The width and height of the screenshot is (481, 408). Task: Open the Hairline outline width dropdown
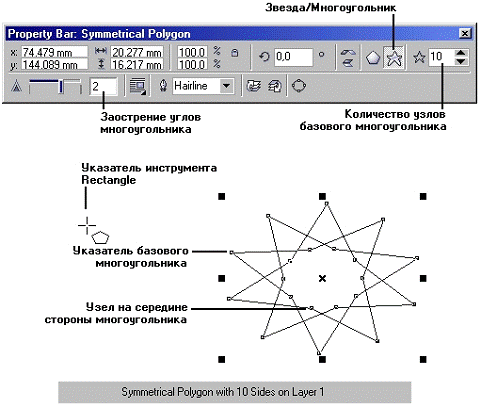226,86
